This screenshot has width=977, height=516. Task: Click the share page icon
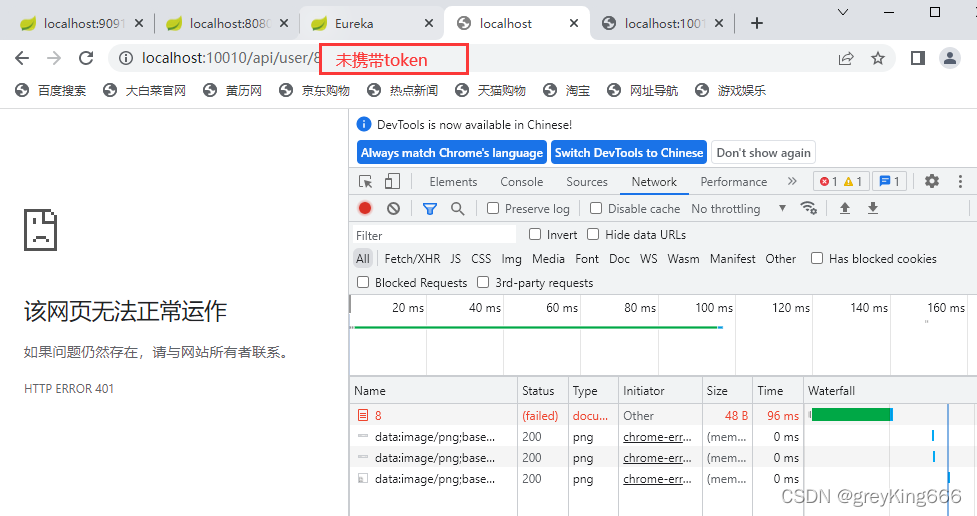click(x=846, y=59)
